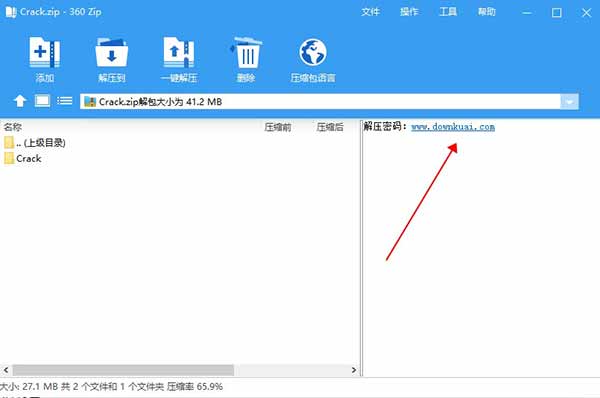Image resolution: width=600 pixels, height=398 pixels.
Task: Select the Crack folder row
Action: pyautogui.click(x=180, y=158)
